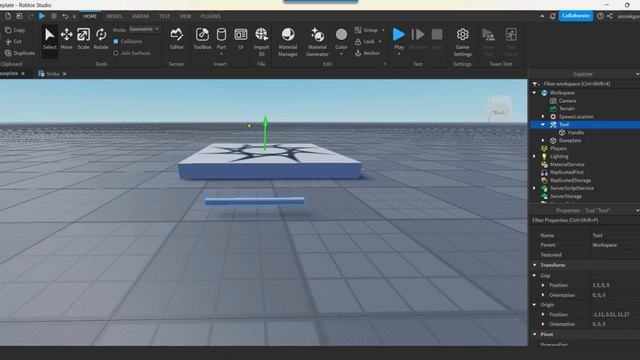Open the Toolbox panel
The image size is (640, 360).
[202, 39]
